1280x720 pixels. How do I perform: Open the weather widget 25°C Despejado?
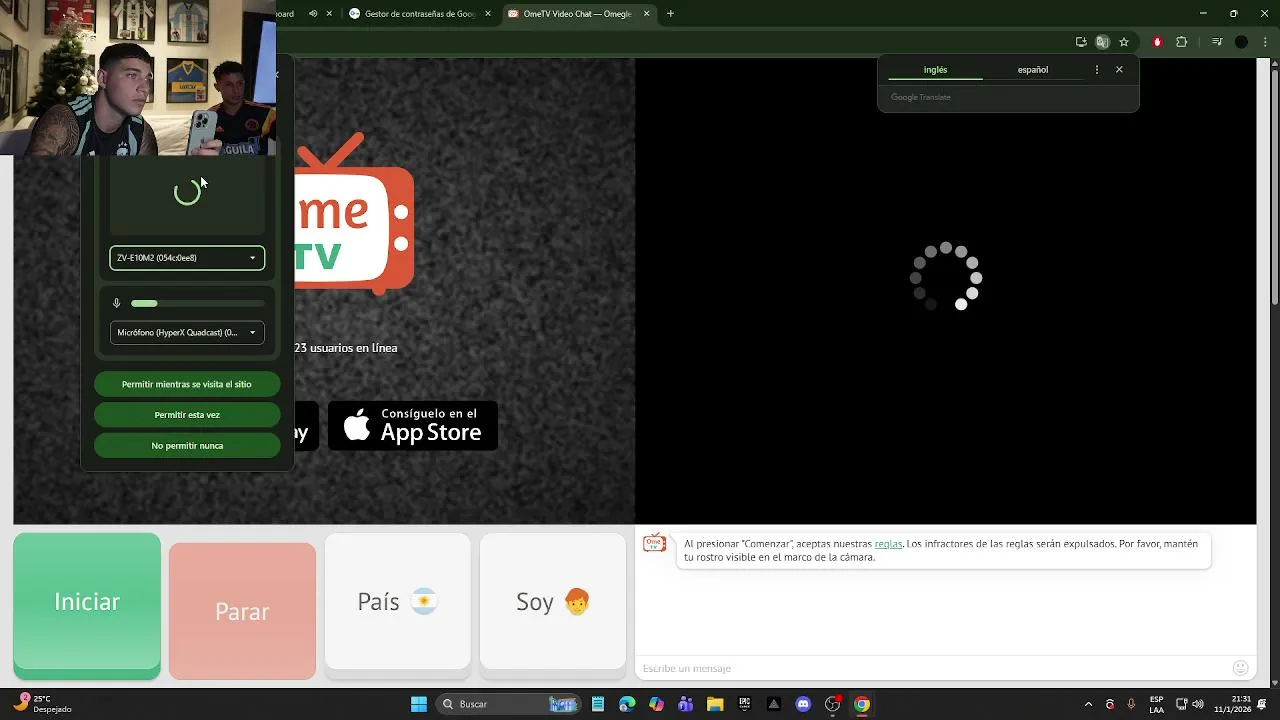[x=44, y=704]
